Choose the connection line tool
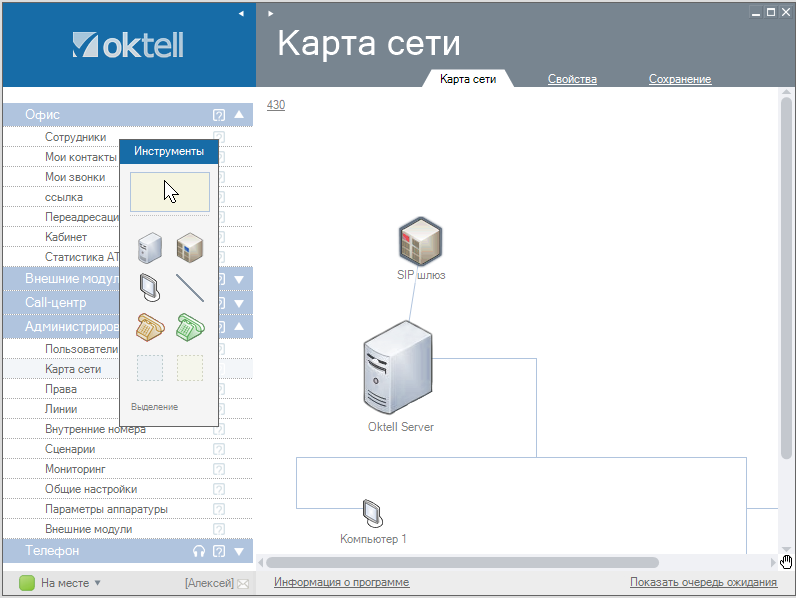 pos(190,287)
